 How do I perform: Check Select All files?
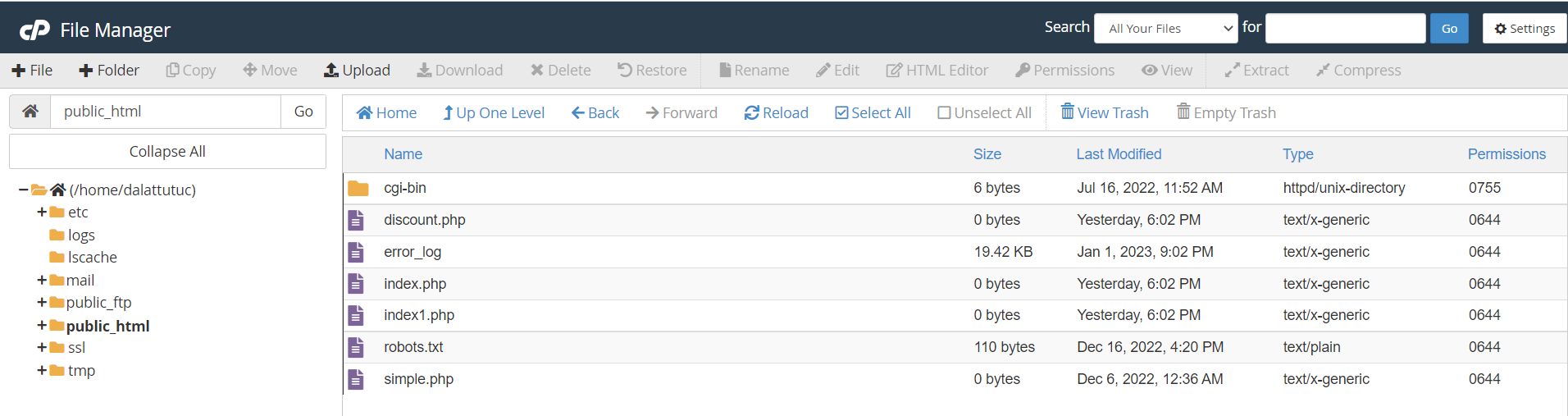(873, 113)
